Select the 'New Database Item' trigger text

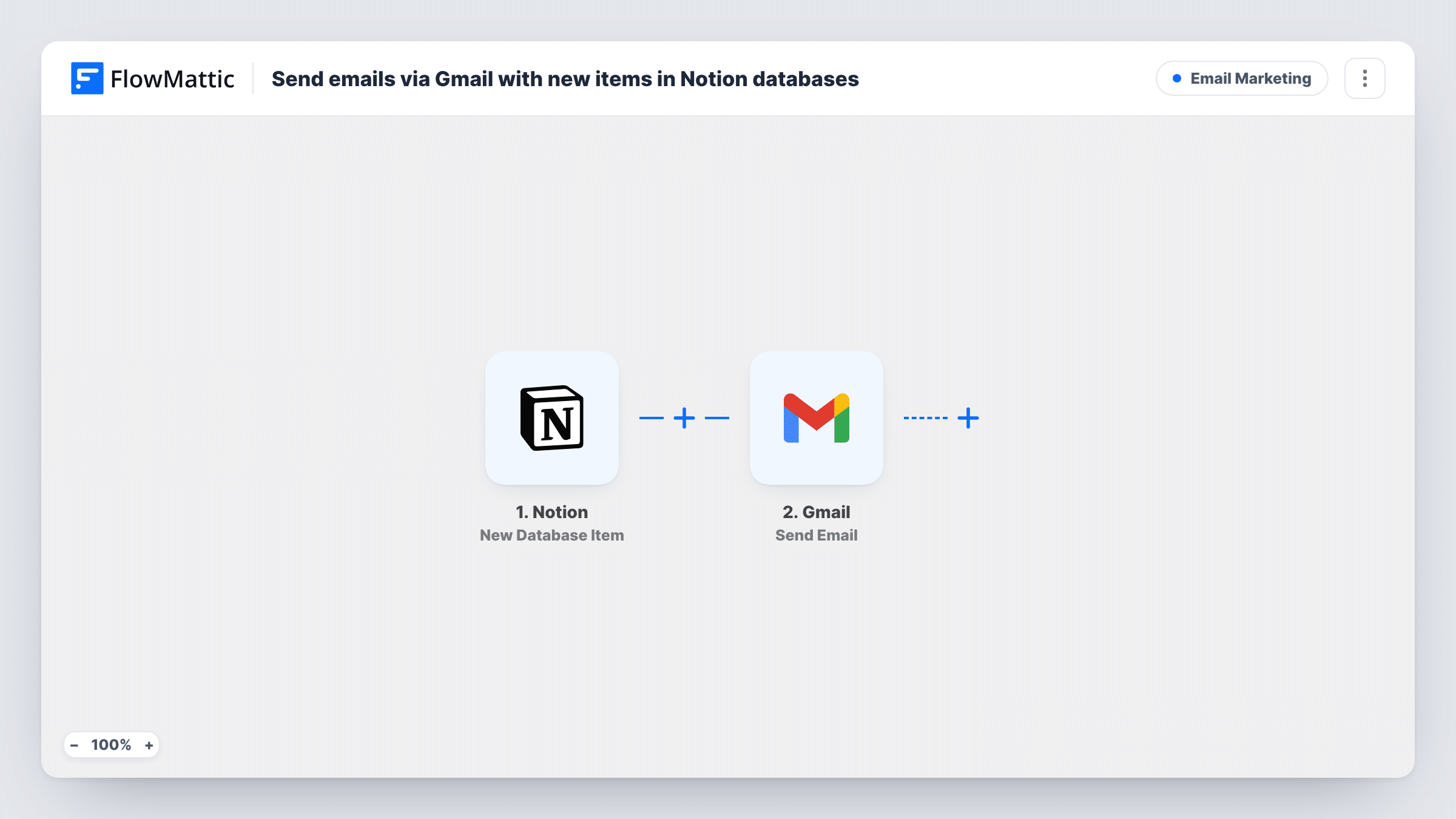(552, 535)
